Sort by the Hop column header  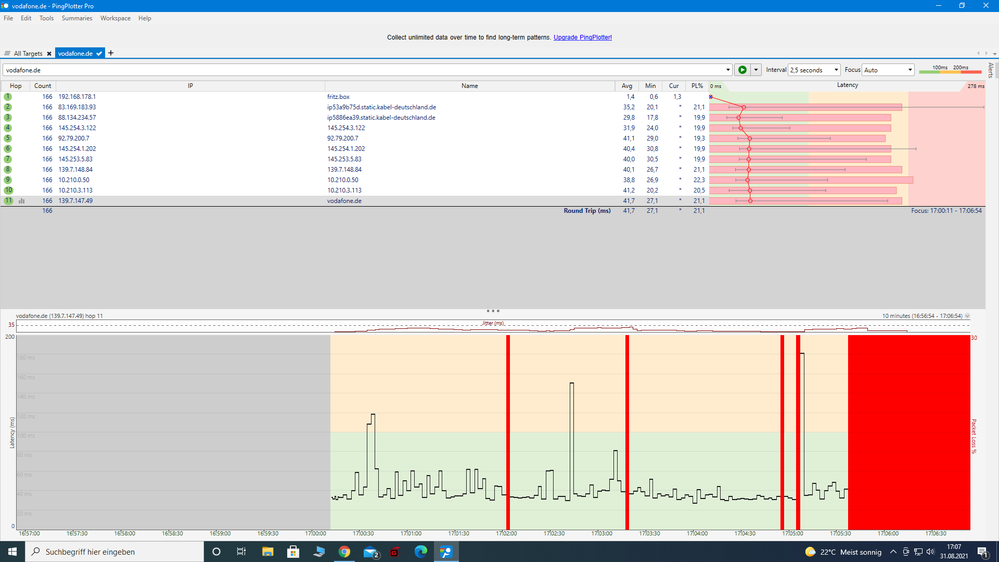(x=15, y=86)
